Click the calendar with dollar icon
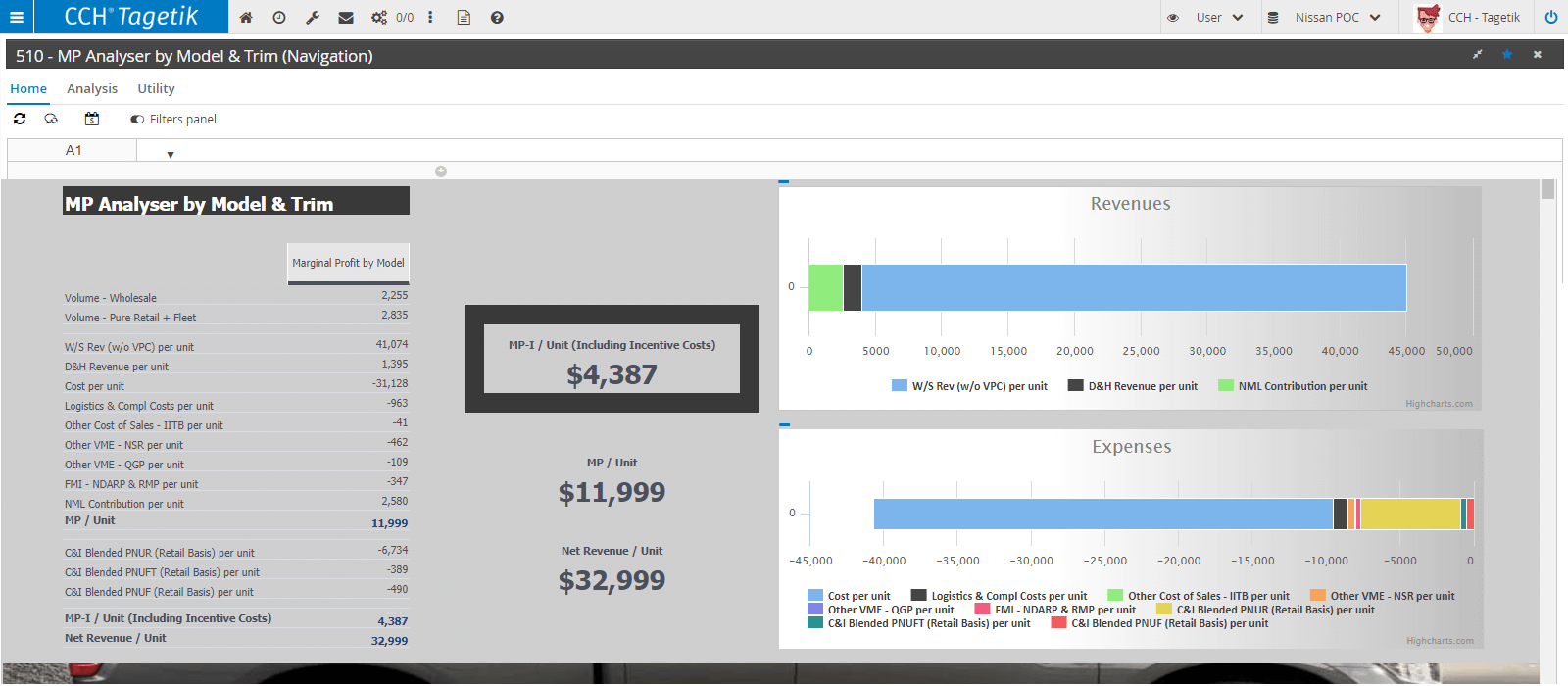 92,119
